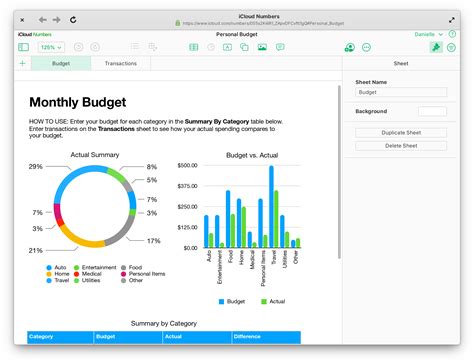Add a comment with the comment icon

point(280,47)
